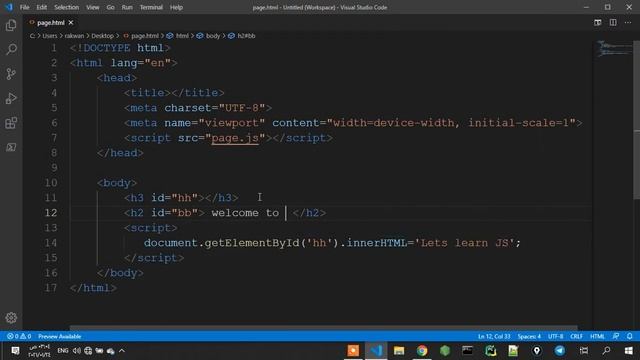Click the ENG language indicator in tray
This screenshot has height=360, width=640.
(62, 351)
